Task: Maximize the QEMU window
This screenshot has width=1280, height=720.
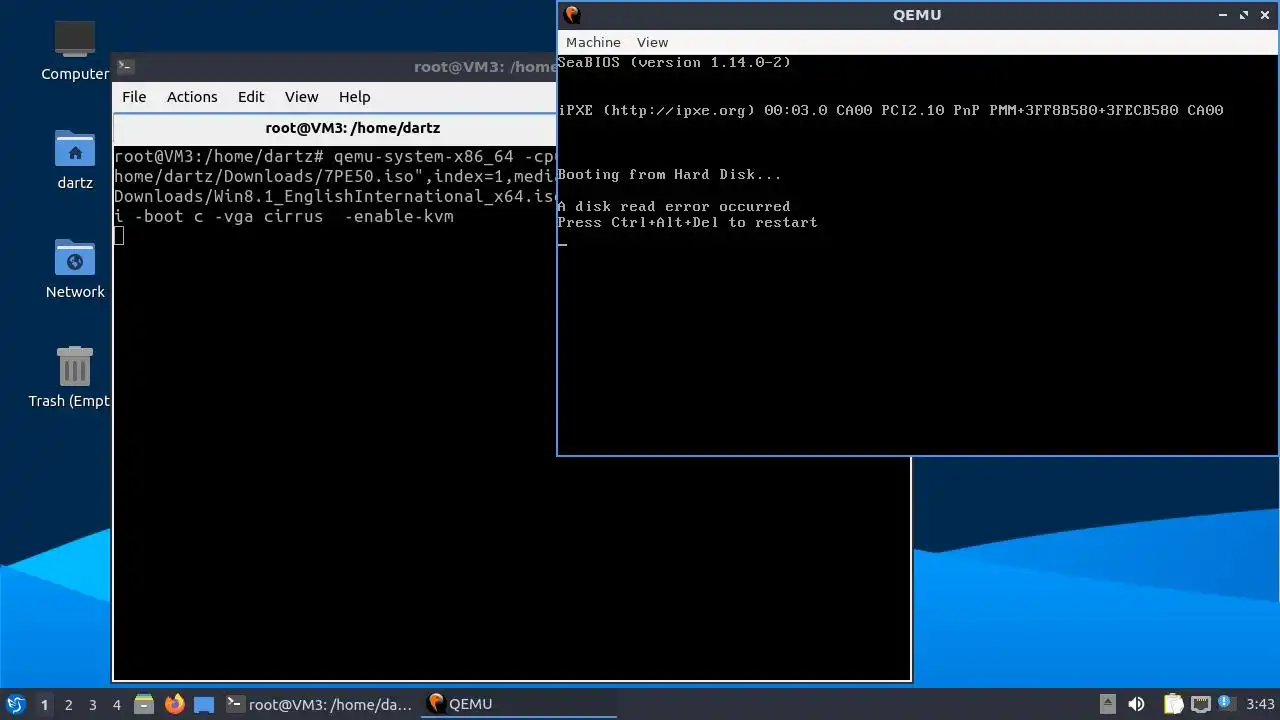Action: (1244, 15)
